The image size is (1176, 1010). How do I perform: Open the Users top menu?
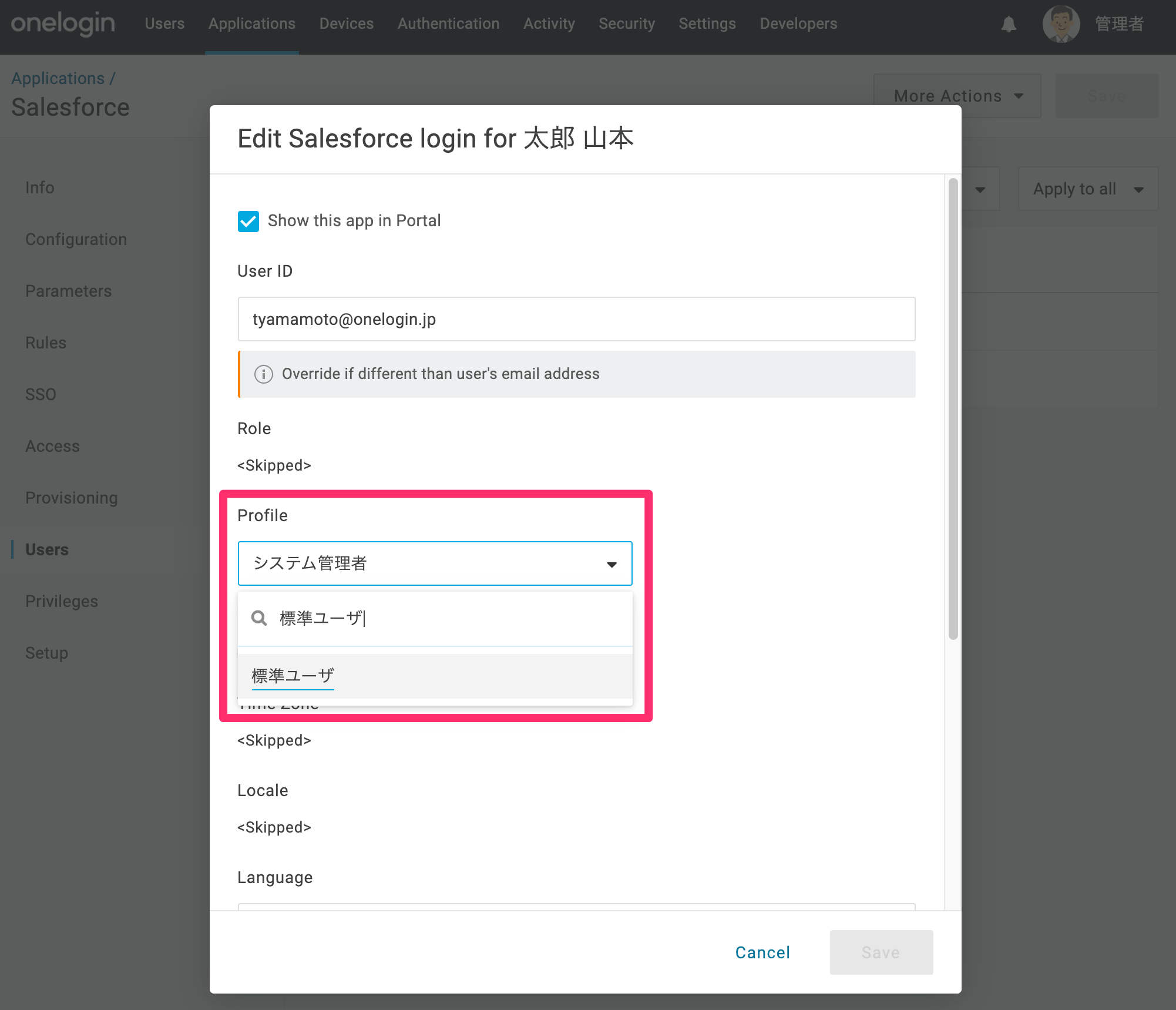click(x=164, y=24)
